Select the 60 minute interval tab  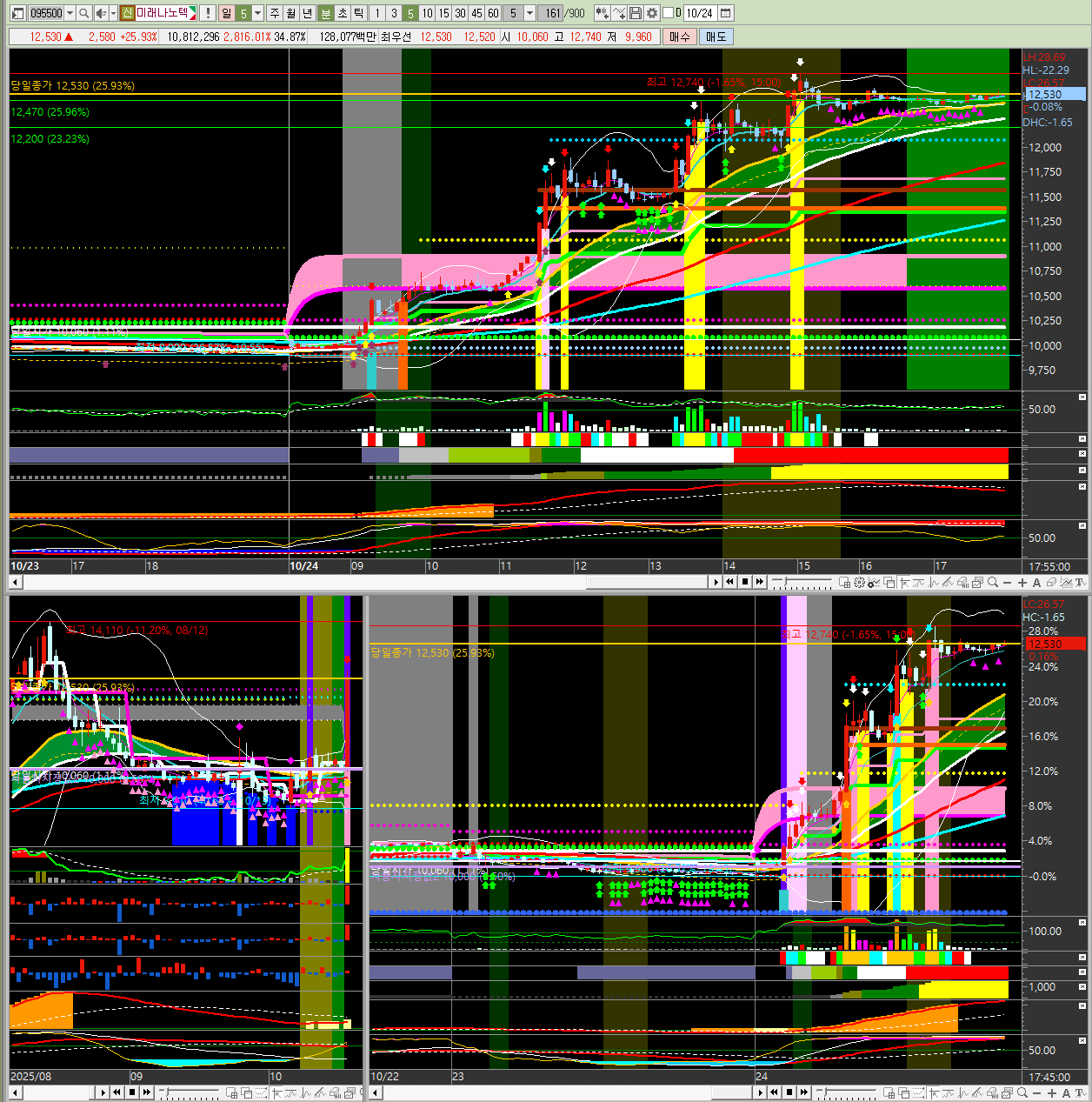493,13
